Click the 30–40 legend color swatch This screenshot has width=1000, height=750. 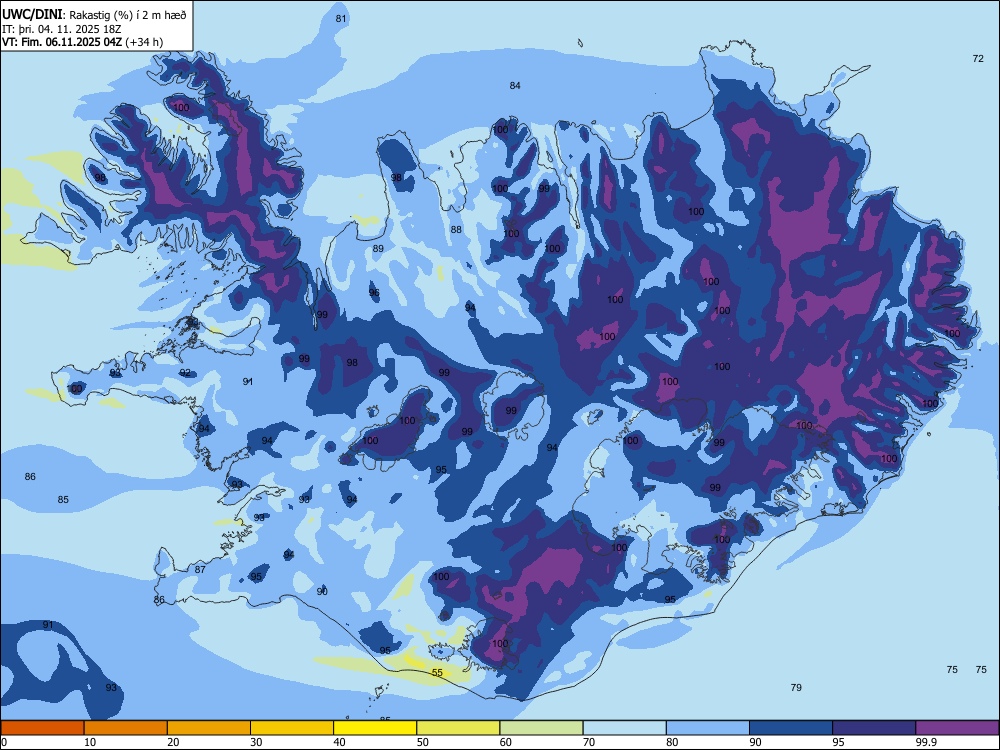(292, 728)
